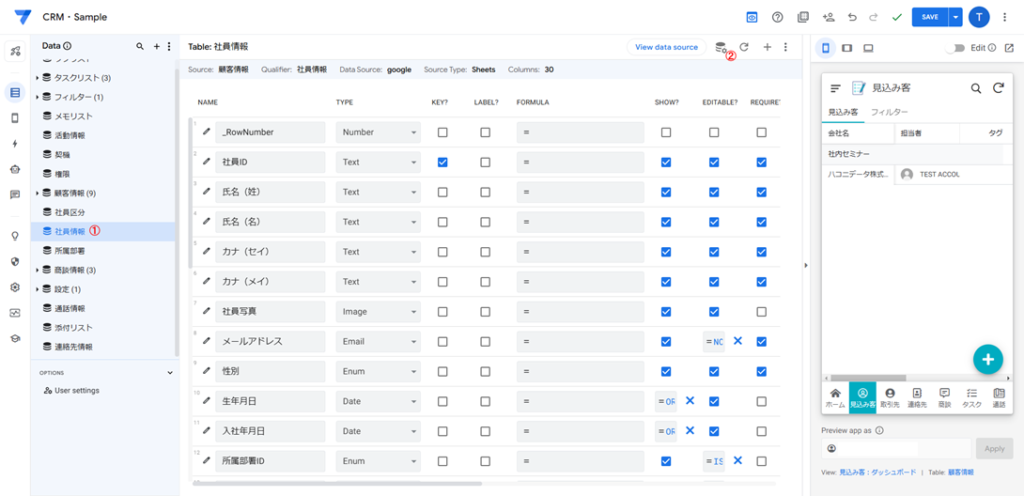This screenshot has height=496, width=1024.
Task: Open the SAVE button dropdown arrow
Action: coord(955,18)
